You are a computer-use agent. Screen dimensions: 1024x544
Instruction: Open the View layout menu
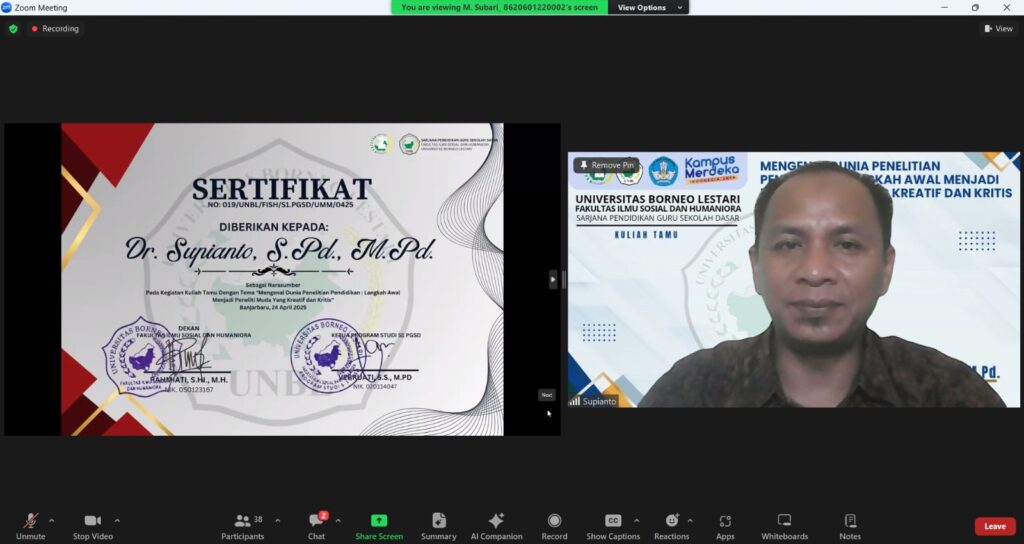(x=999, y=29)
